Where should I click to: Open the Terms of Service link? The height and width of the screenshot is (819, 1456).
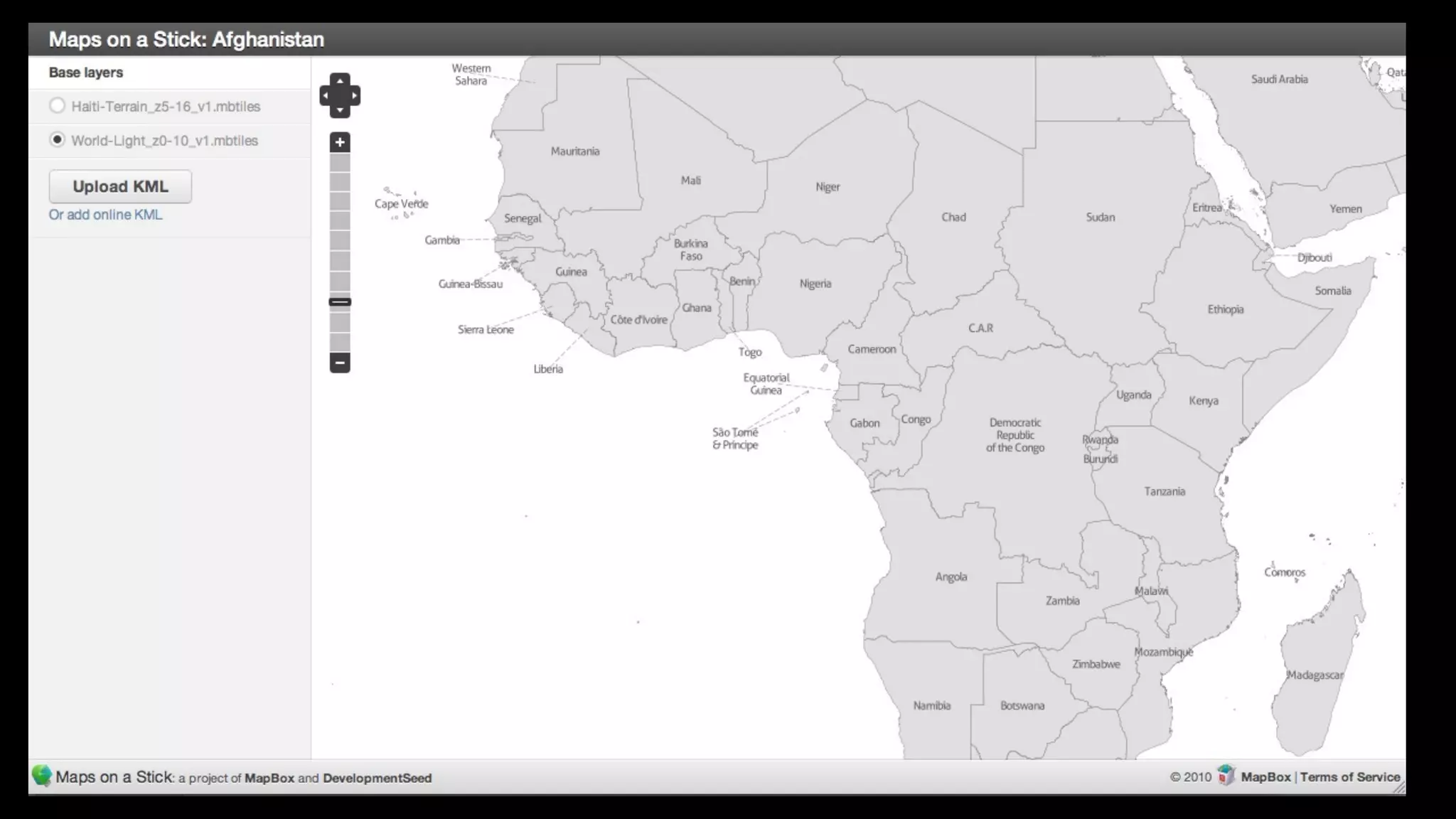coord(1349,777)
